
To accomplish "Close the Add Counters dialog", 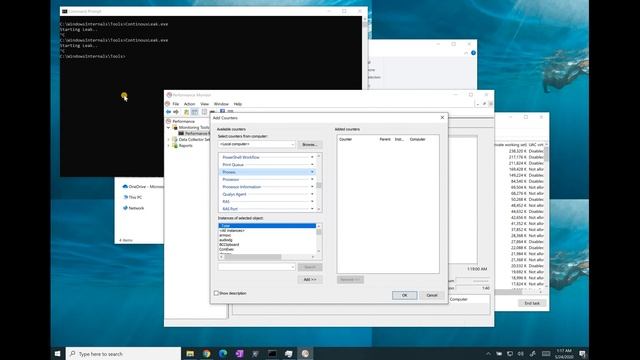I will tap(442, 118).
